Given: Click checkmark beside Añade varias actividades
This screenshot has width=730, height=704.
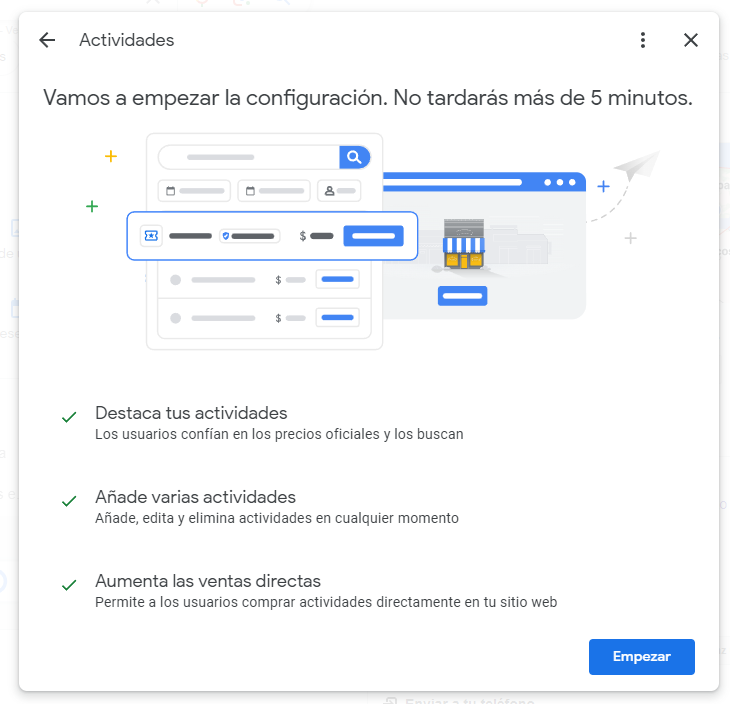Looking at the screenshot, I should [69, 501].
